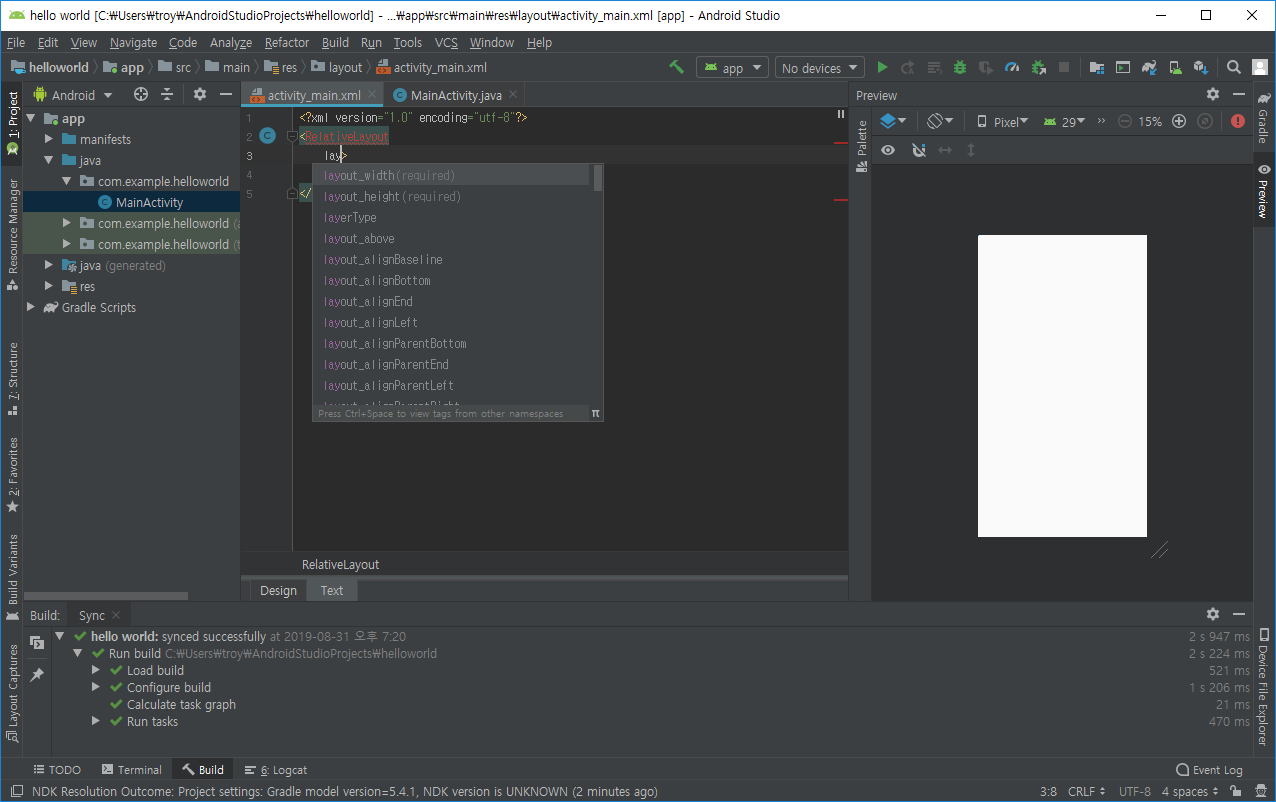Viewport: 1276px width, 802px height.
Task: Open Preview panel settings gear
Action: click(1213, 94)
